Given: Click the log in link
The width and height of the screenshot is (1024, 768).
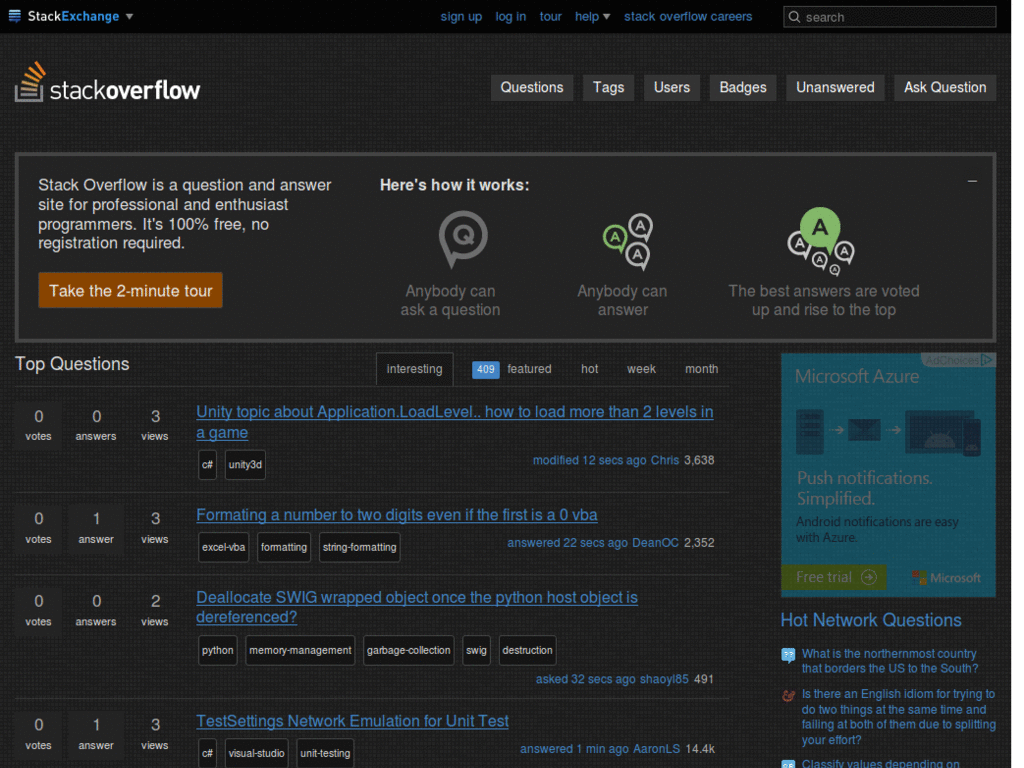Looking at the screenshot, I should (510, 16).
